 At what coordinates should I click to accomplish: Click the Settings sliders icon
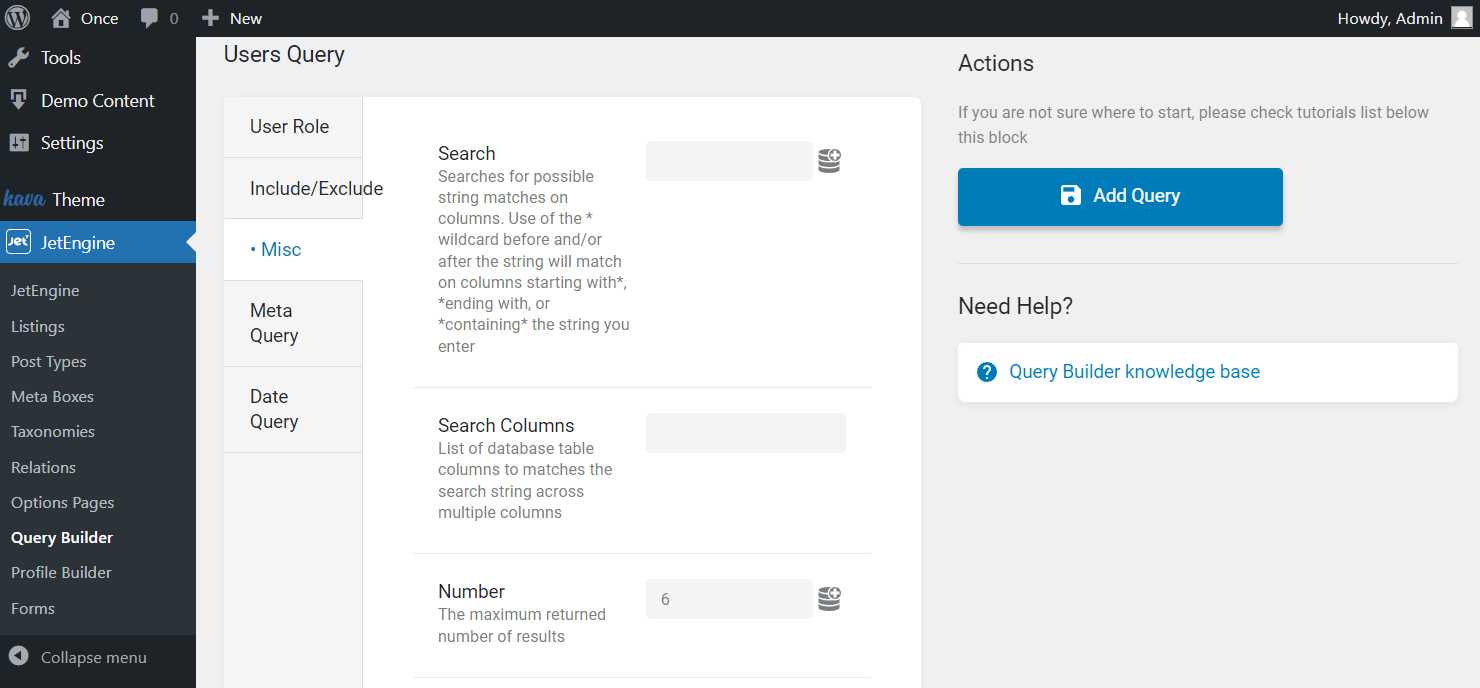pyautogui.click(x=18, y=143)
